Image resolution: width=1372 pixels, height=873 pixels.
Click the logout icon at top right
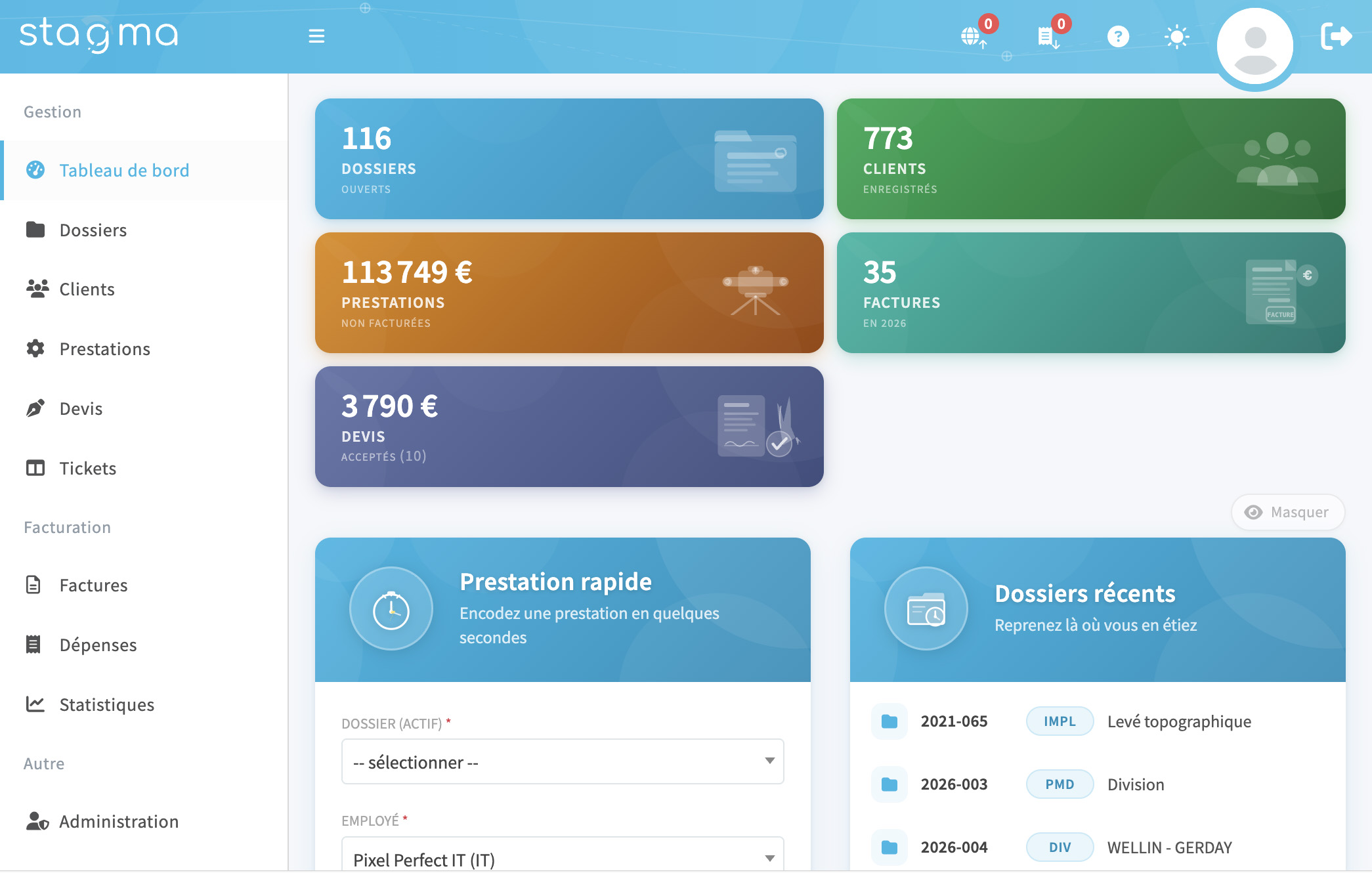pos(1336,37)
